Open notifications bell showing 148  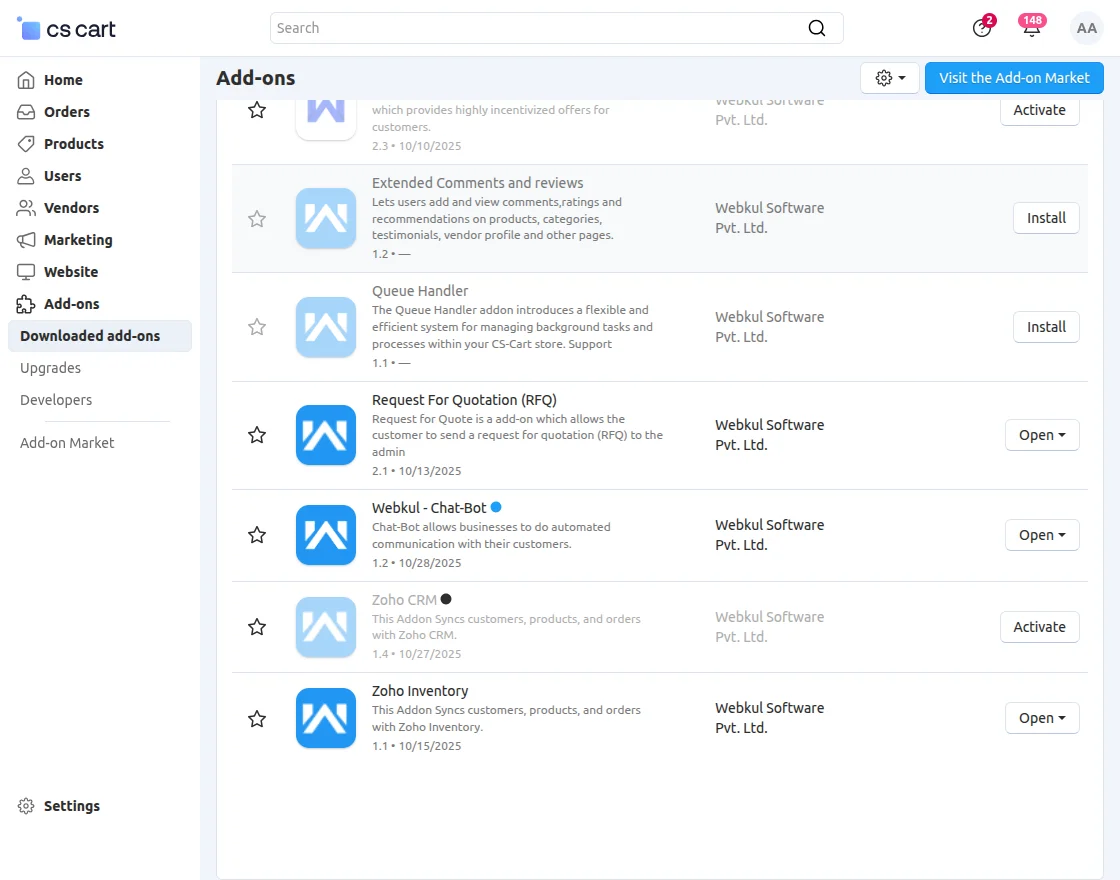click(x=1031, y=27)
